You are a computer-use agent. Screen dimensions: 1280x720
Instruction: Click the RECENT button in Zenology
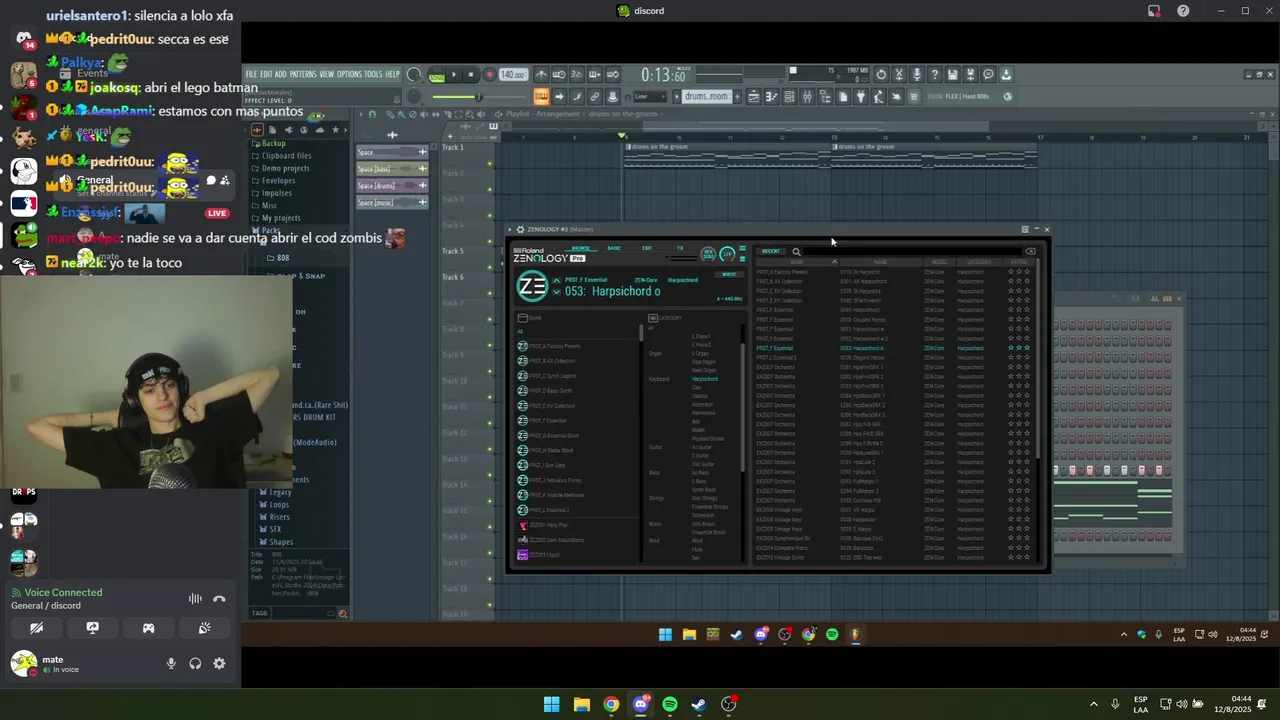click(x=771, y=251)
